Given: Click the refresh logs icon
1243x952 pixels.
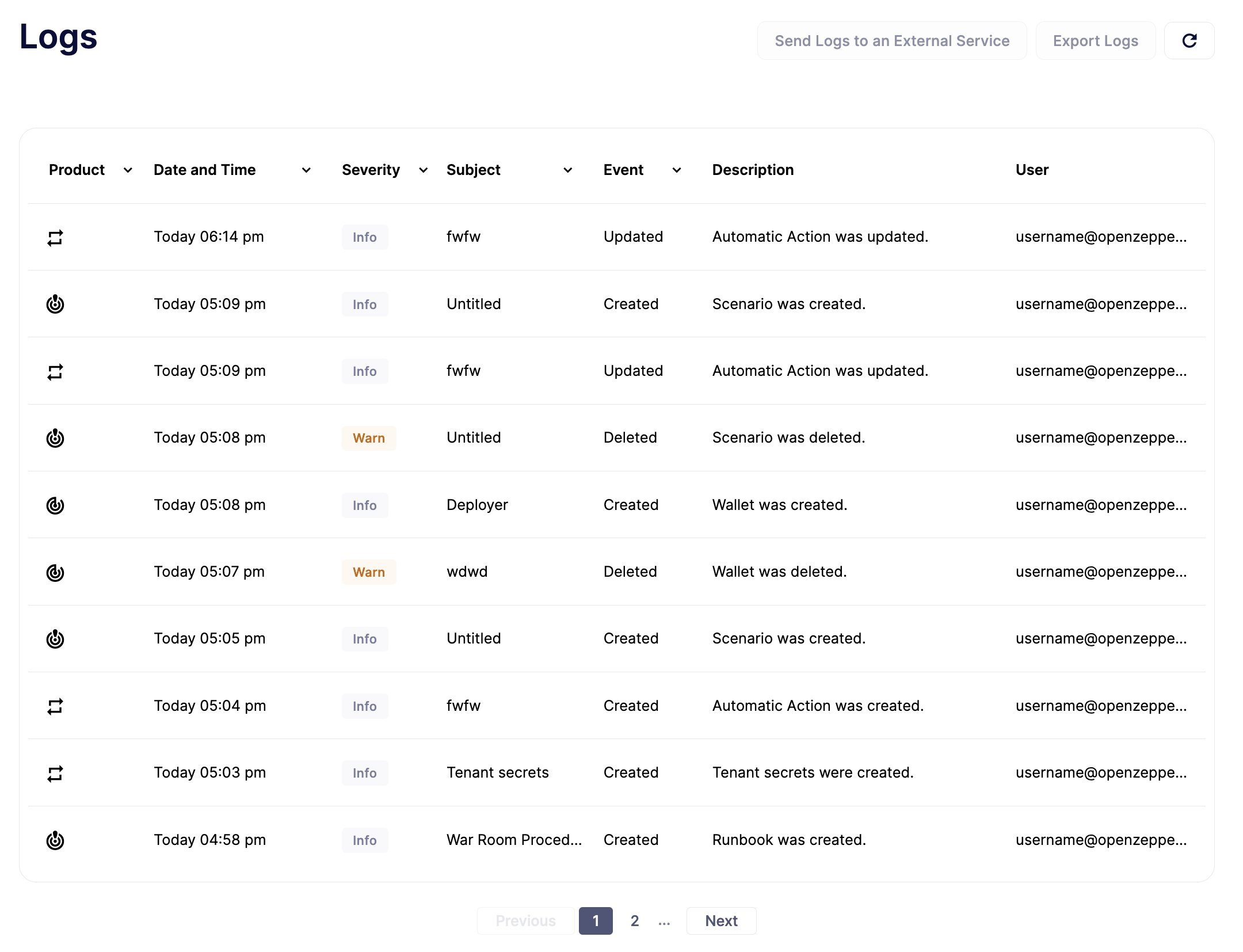Looking at the screenshot, I should (1189, 40).
